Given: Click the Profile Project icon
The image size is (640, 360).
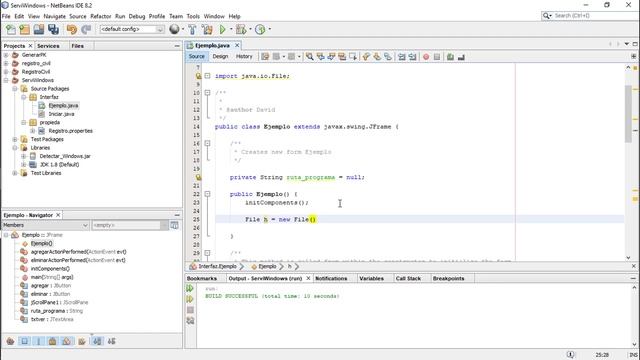Looking at the screenshot, I should (260, 29).
